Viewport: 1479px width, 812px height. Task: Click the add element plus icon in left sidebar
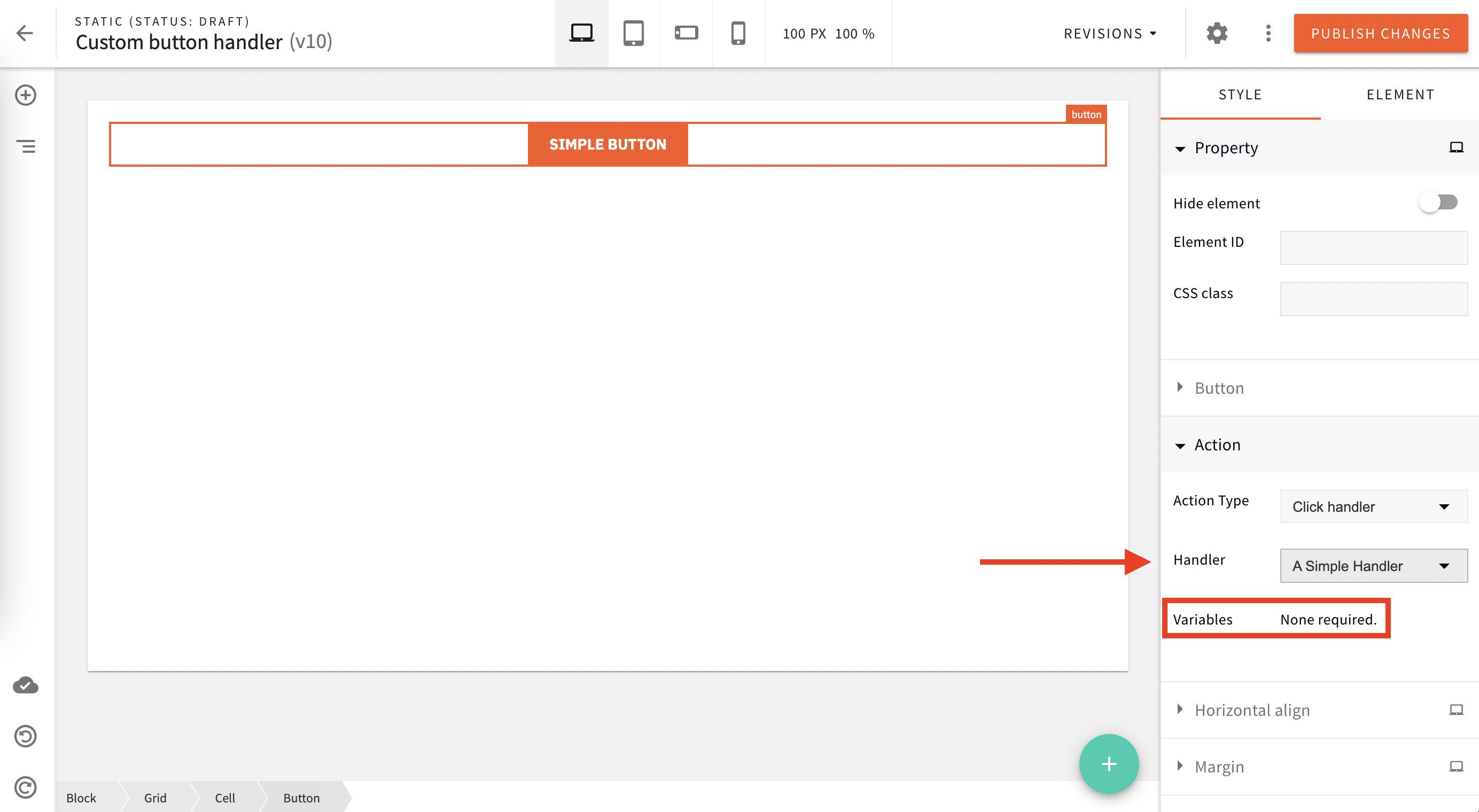[25, 95]
